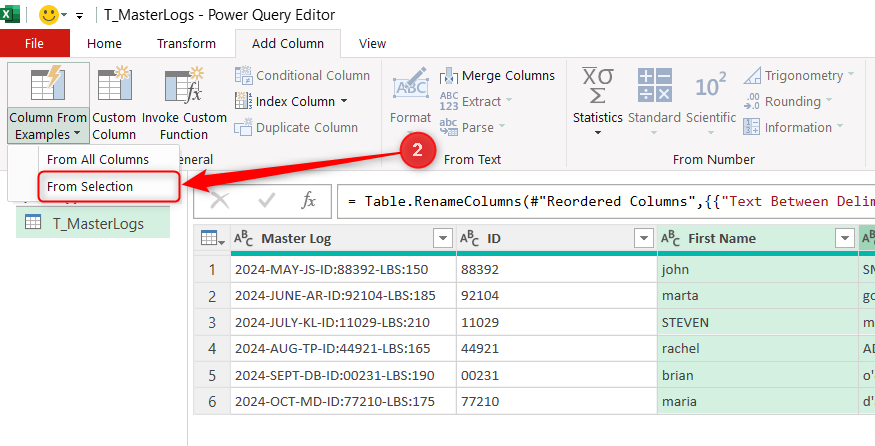Open the Trigonometry dropdown
Screen dimensions: 875x446
click(x=799, y=75)
